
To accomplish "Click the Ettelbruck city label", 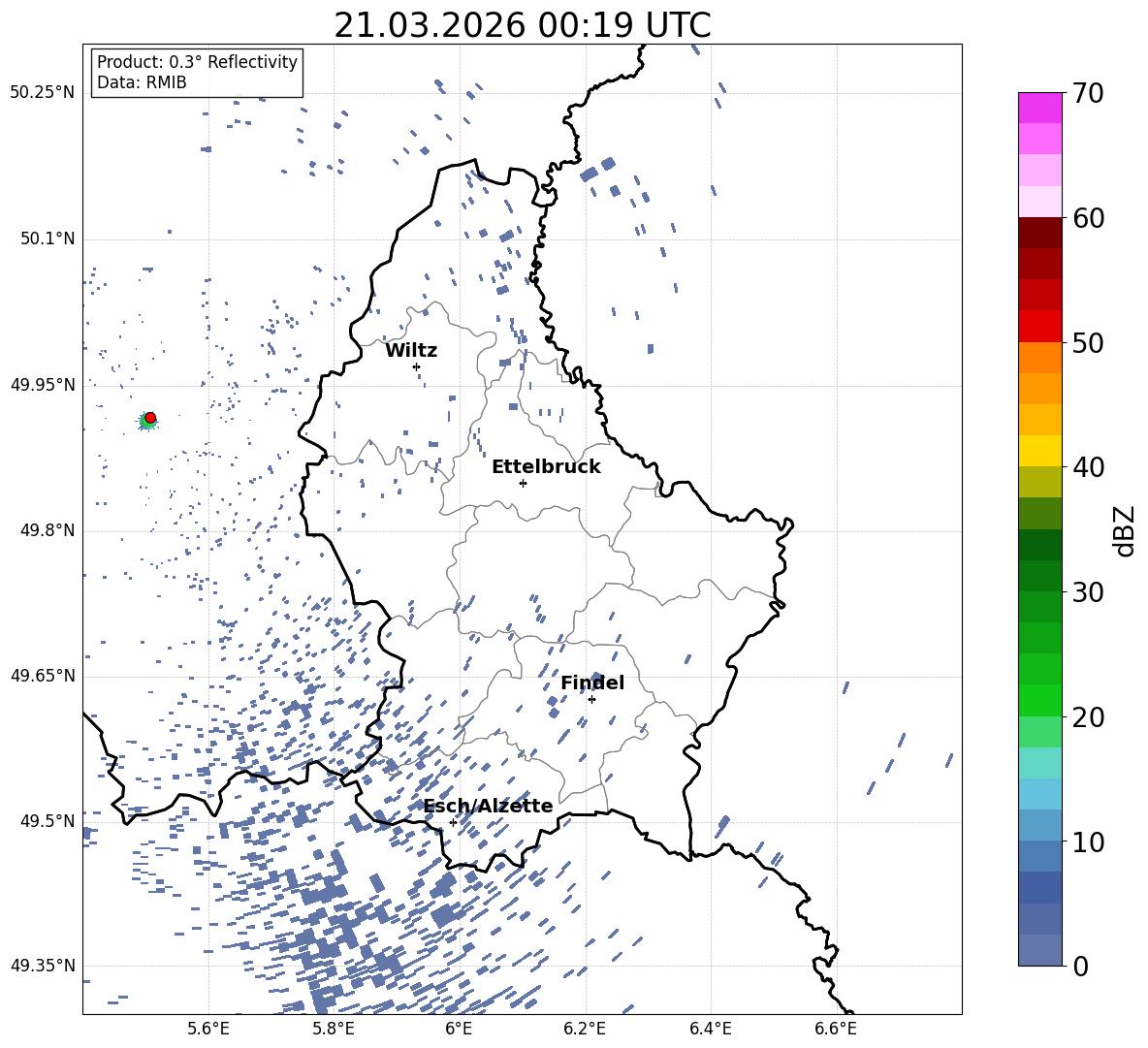I will [546, 467].
